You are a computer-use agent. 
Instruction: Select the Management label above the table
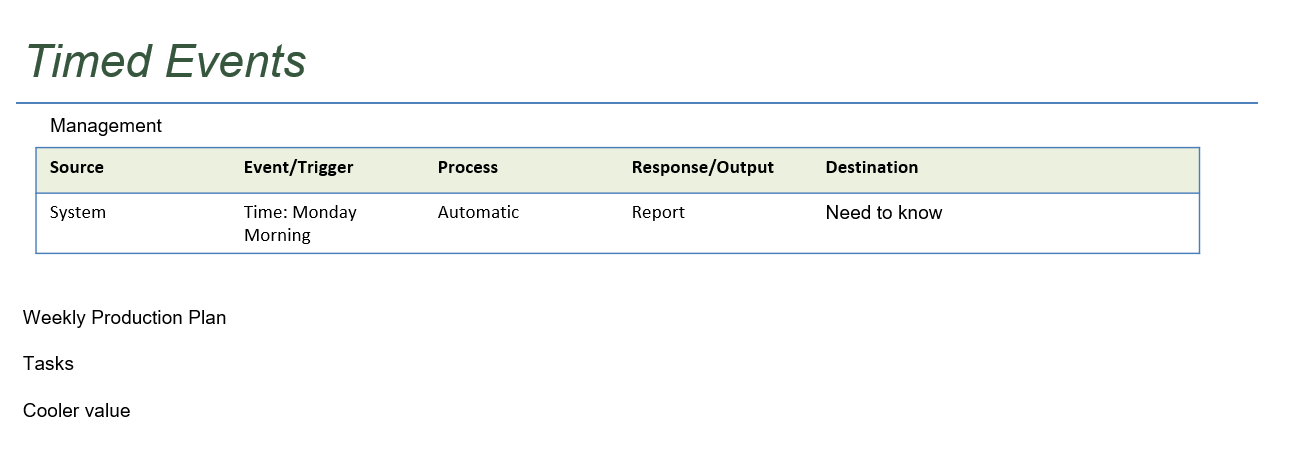point(106,126)
